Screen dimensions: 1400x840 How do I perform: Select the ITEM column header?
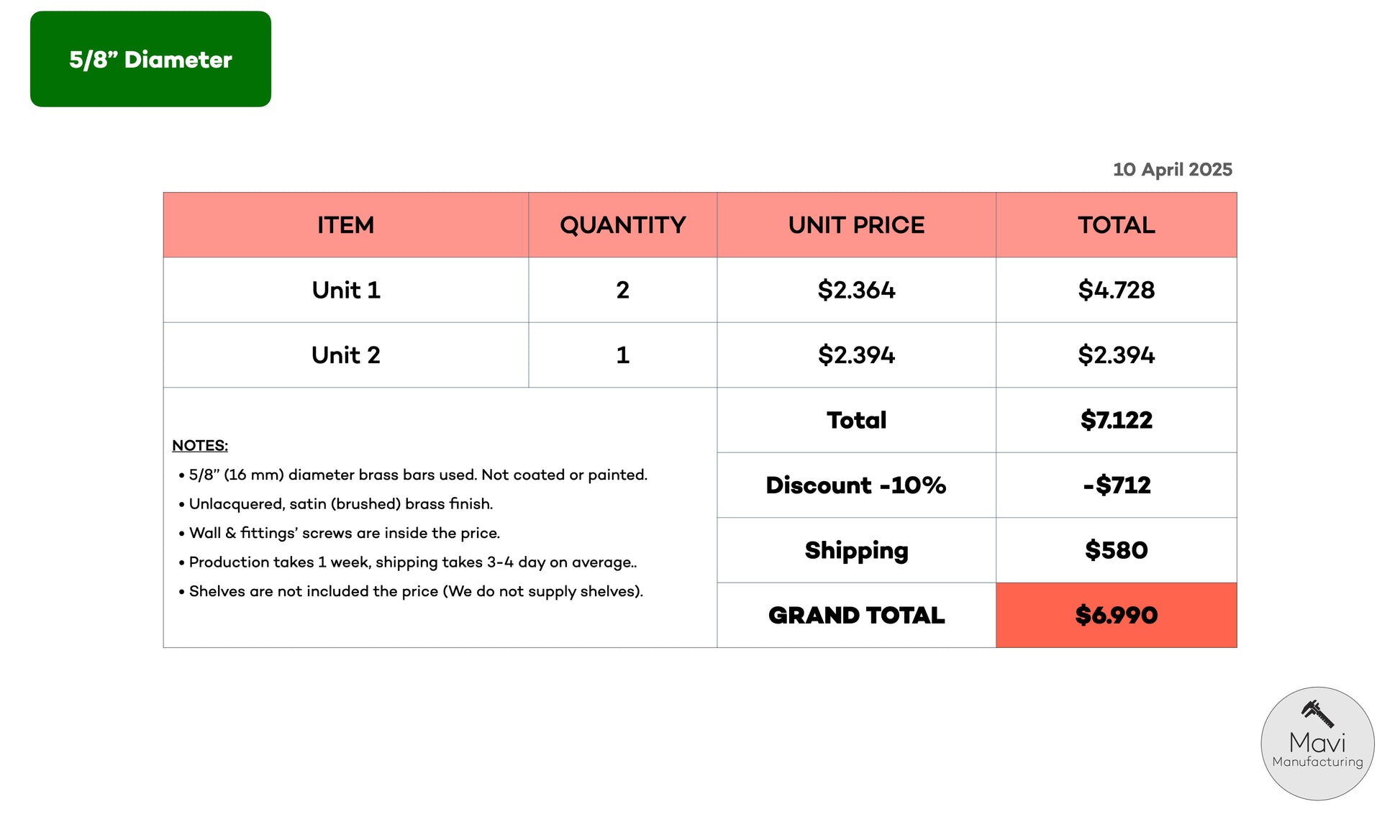346,225
